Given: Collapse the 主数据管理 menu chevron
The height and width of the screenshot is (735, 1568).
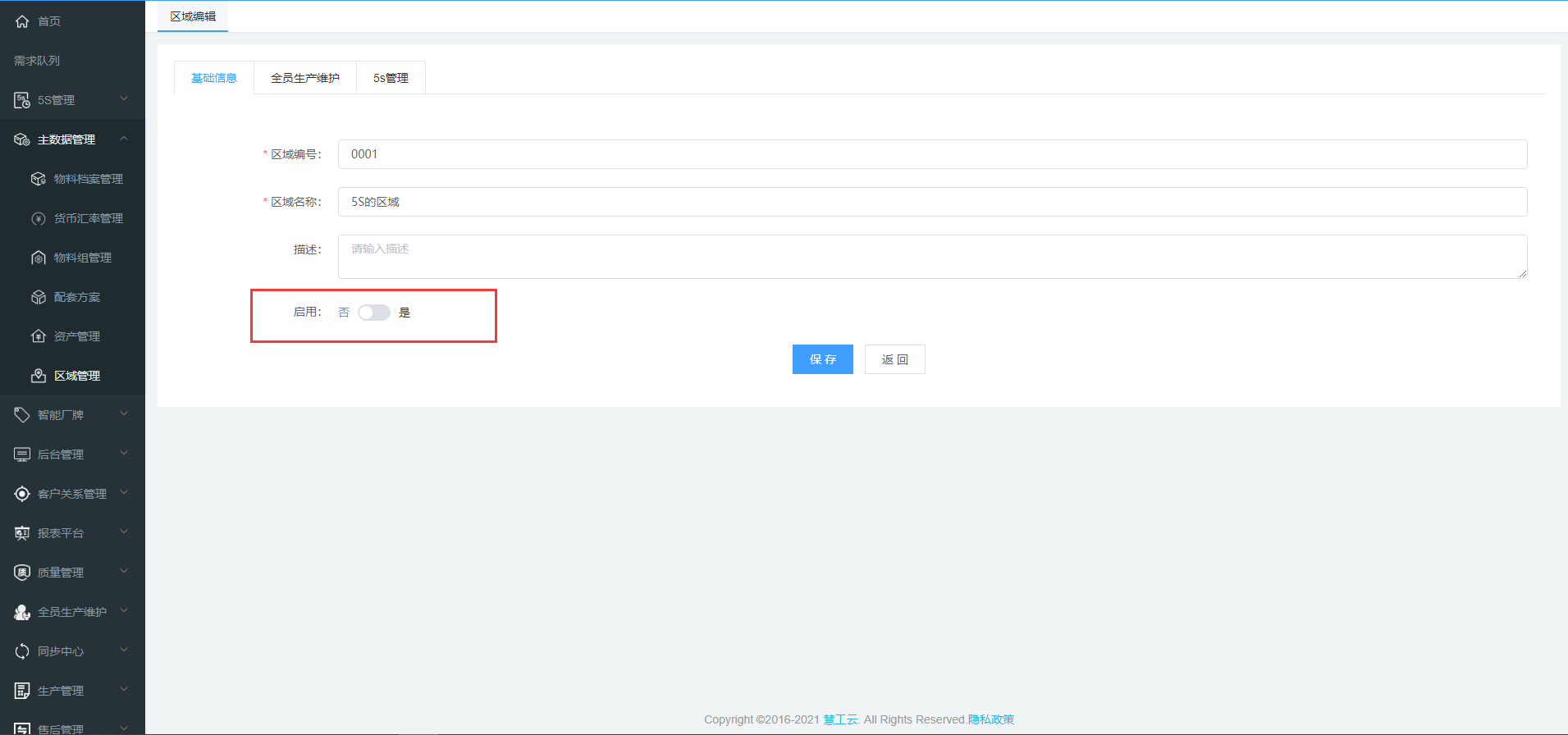Looking at the screenshot, I should coord(124,139).
